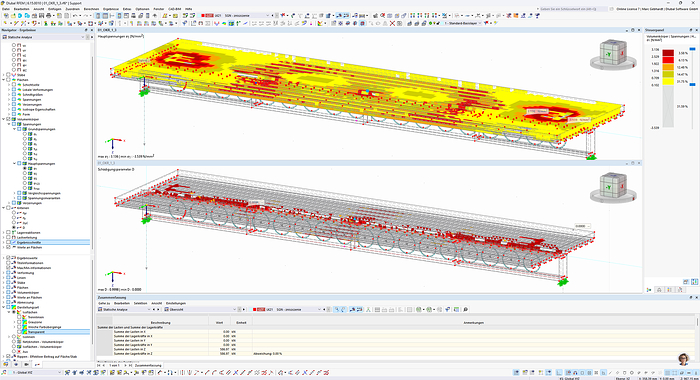Click the Isoflächen rainbow icon in Navigator

(x=19, y=312)
